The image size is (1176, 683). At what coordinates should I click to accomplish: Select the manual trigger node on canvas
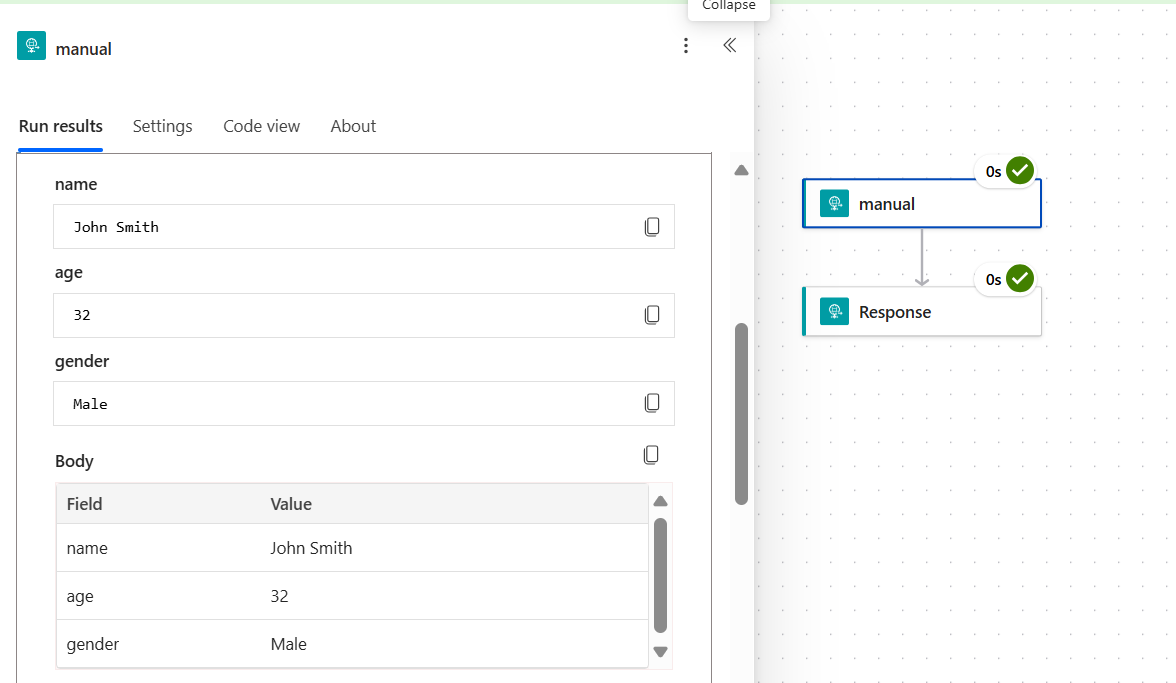(x=922, y=203)
